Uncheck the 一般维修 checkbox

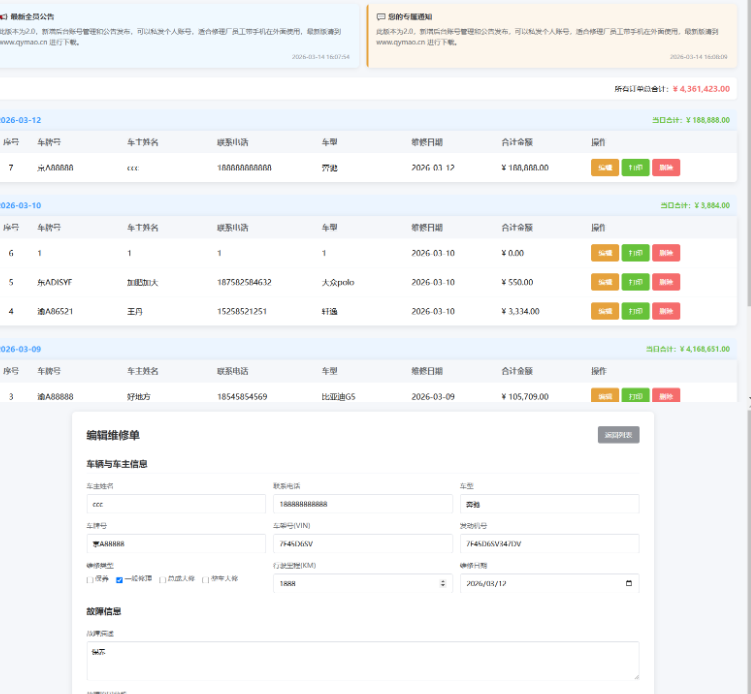click(x=120, y=580)
